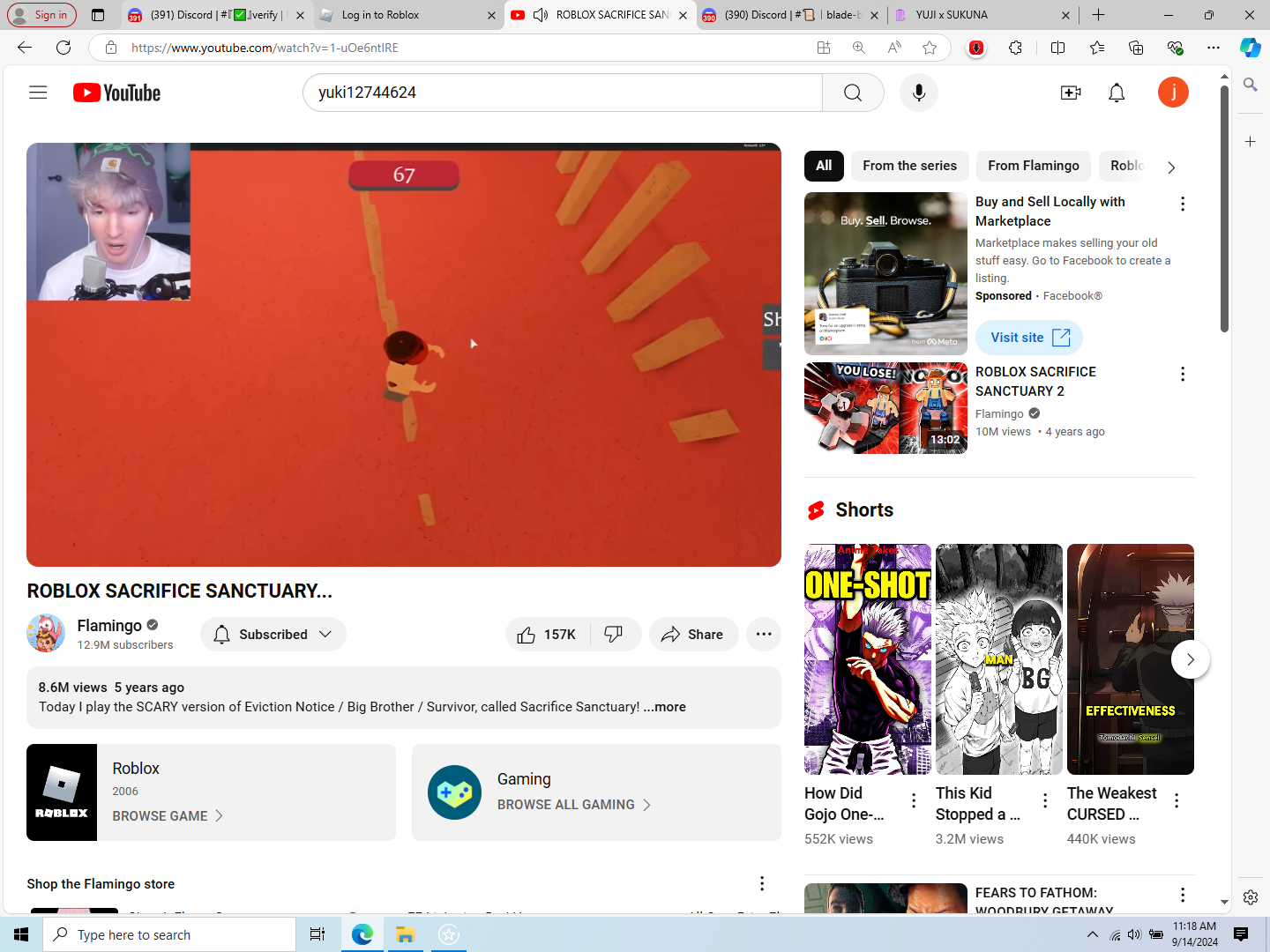Image resolution: width=1270 pixels, height=952 pixels.
Task: Open options for How Did Gojo short
Action: 914,800
